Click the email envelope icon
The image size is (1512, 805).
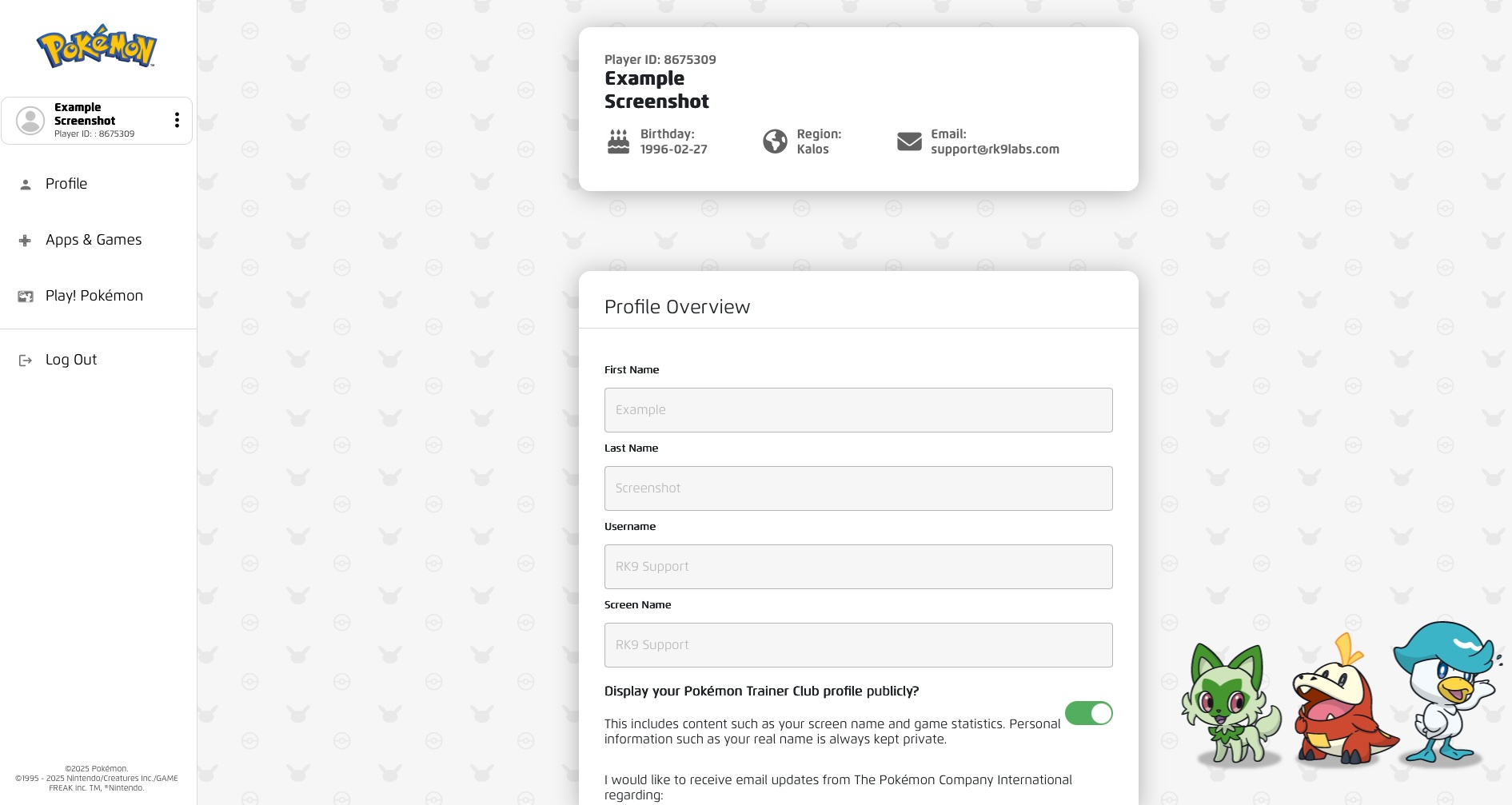tap(909, 141)
